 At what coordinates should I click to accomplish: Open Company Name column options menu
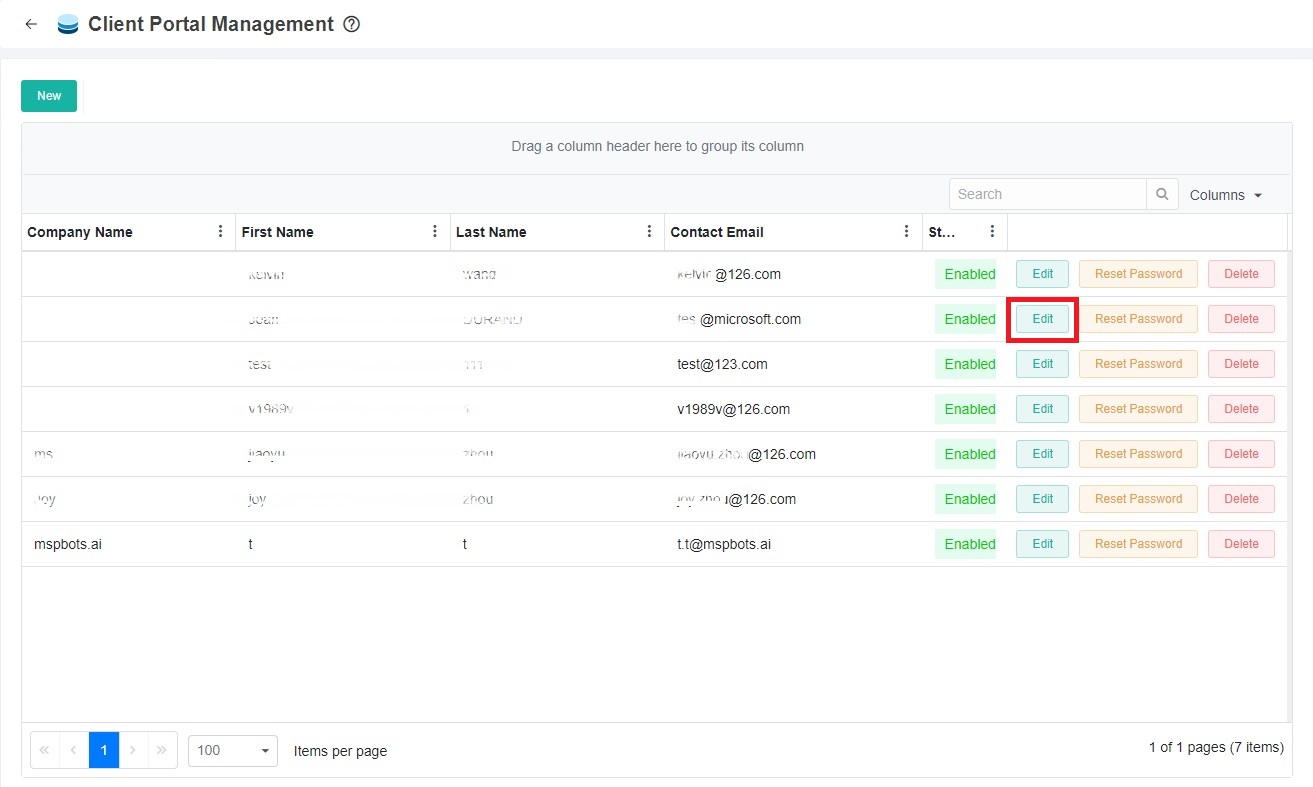click(220, 231)
